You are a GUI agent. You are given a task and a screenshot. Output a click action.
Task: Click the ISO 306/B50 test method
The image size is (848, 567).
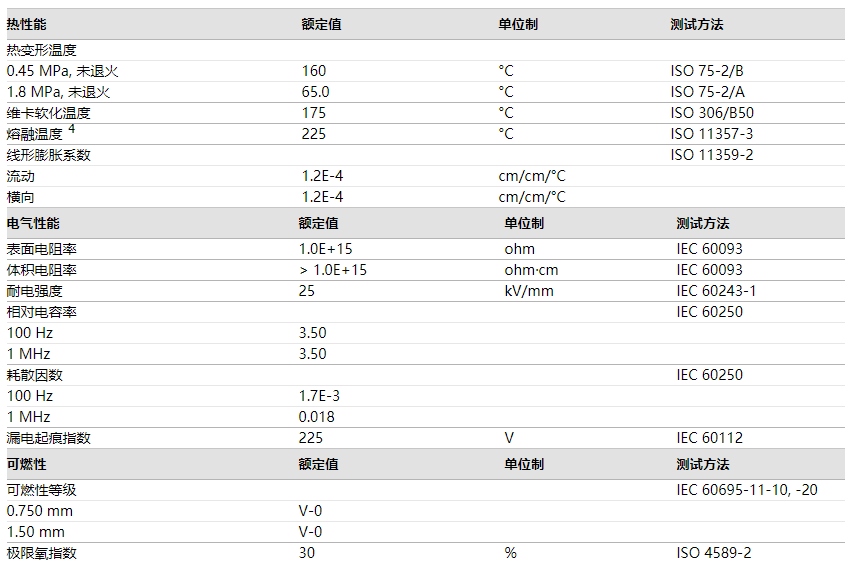pyautogui.click(x=712, y=113)
